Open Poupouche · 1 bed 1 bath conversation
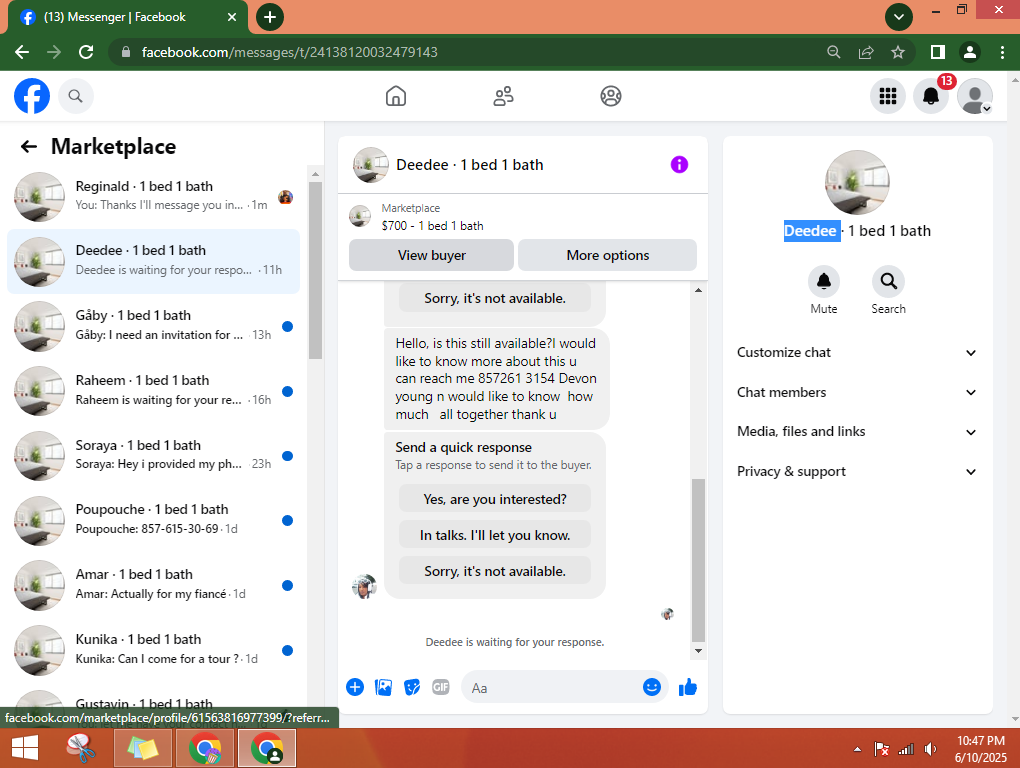This screenshot has width=1020, height=768. point(154,520)
